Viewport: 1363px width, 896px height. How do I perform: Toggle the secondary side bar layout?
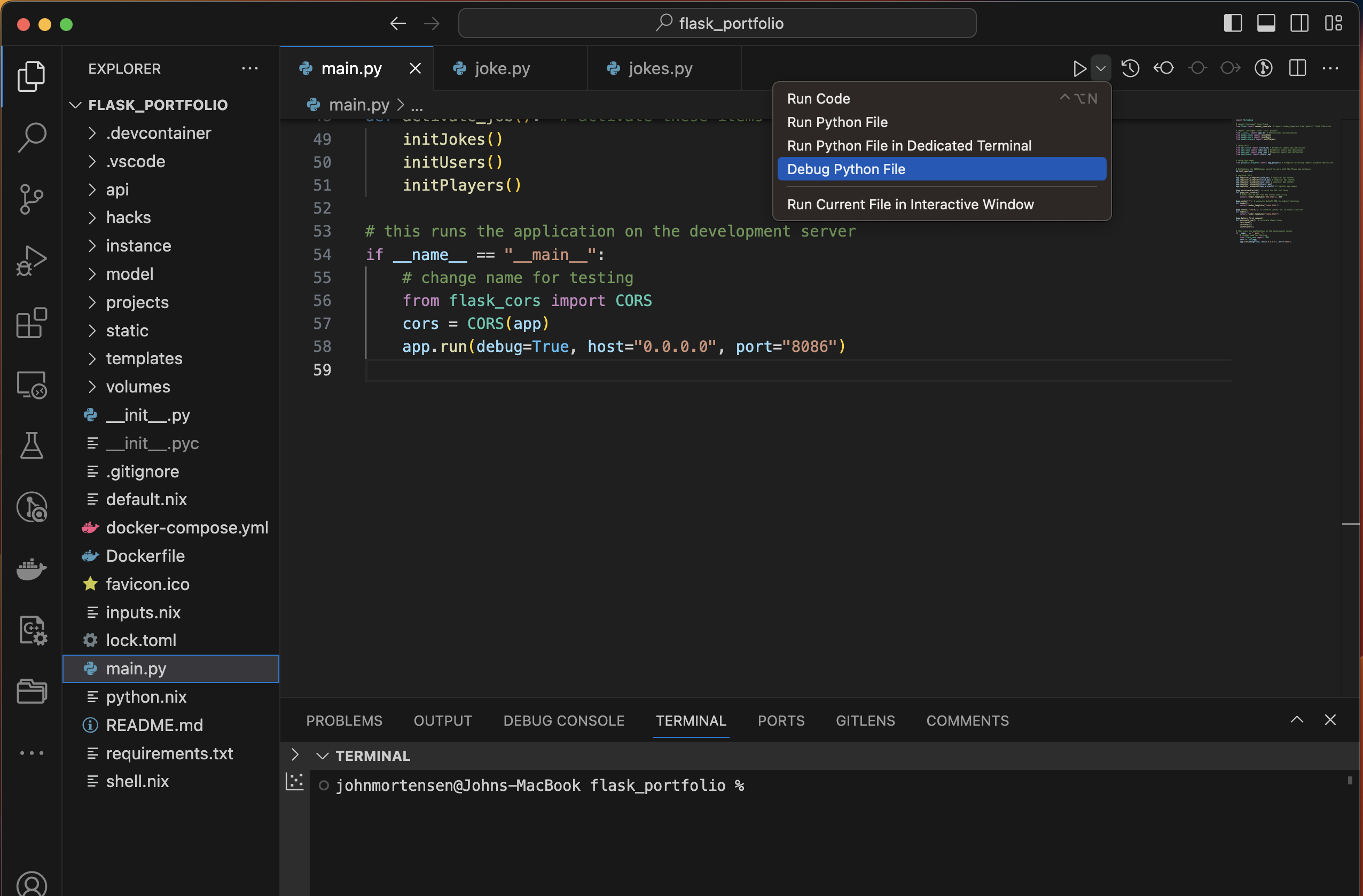tap(1299, 23)
